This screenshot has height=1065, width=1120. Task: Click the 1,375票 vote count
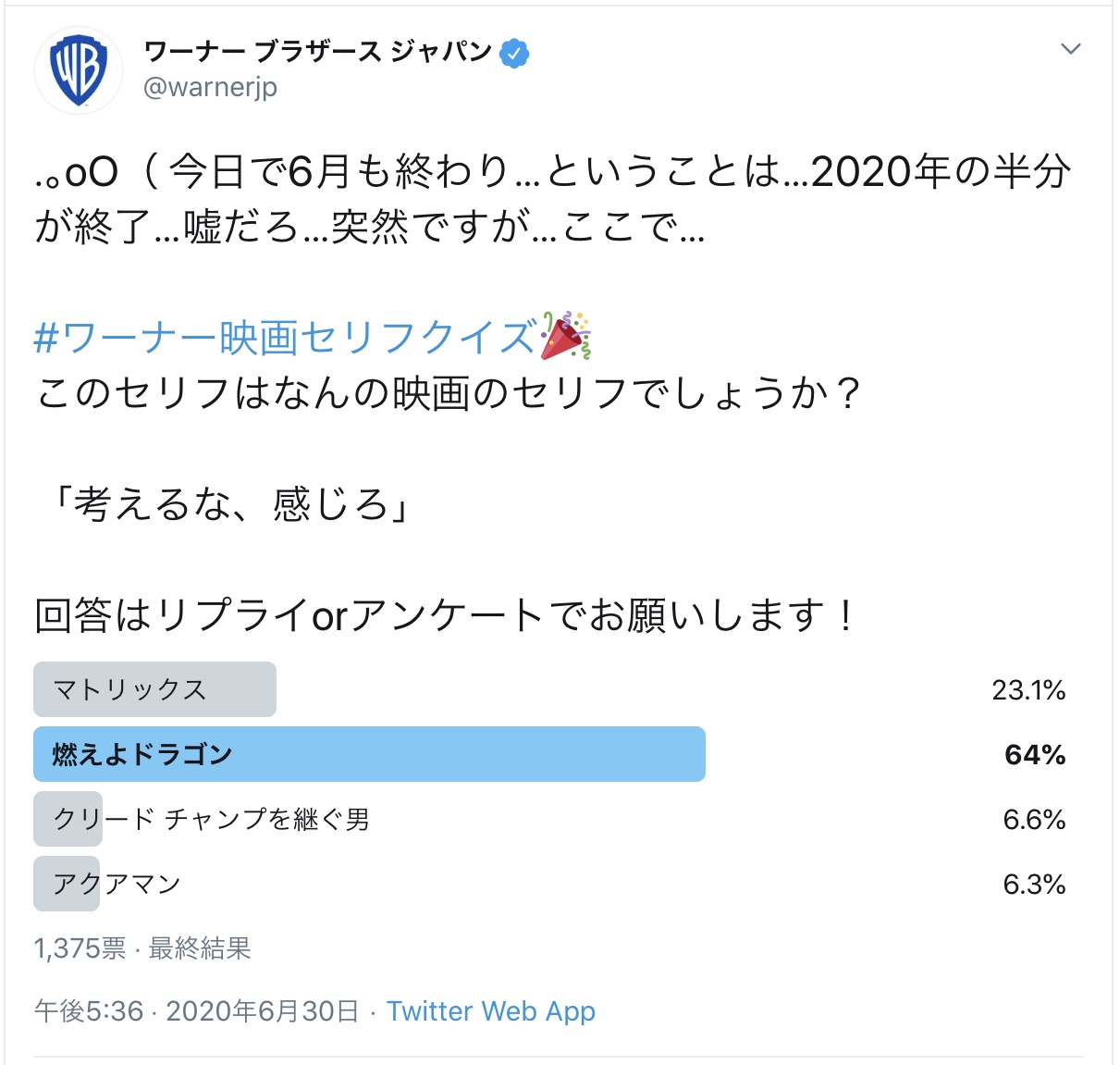tap(80, 948)
